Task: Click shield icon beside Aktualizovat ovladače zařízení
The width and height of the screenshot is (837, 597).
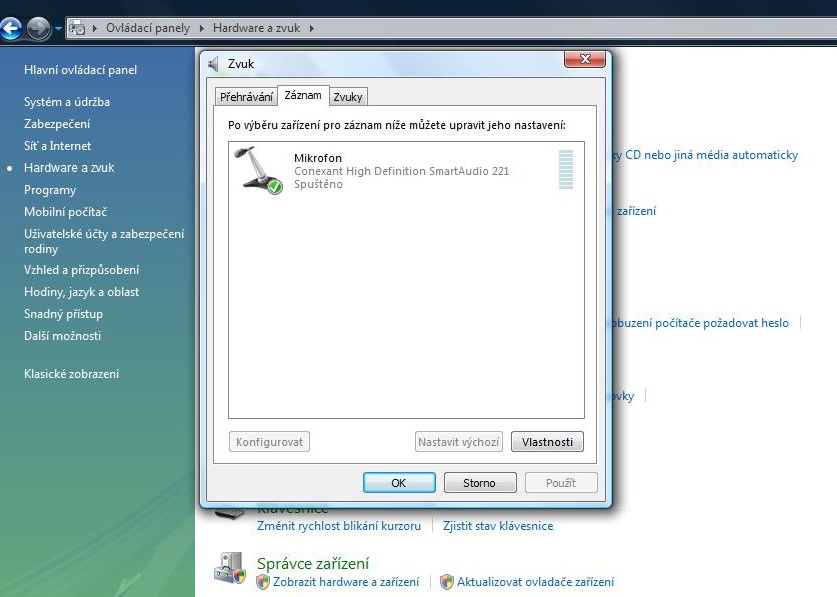Action: [x=447, y=582]
